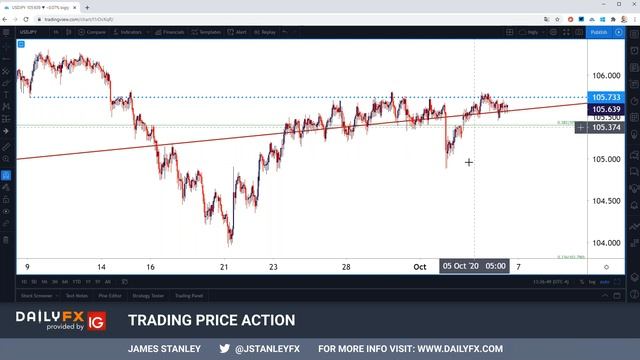Select the ruler Measure tool
The height and width of the screenshot is (360, 640).
6,147
